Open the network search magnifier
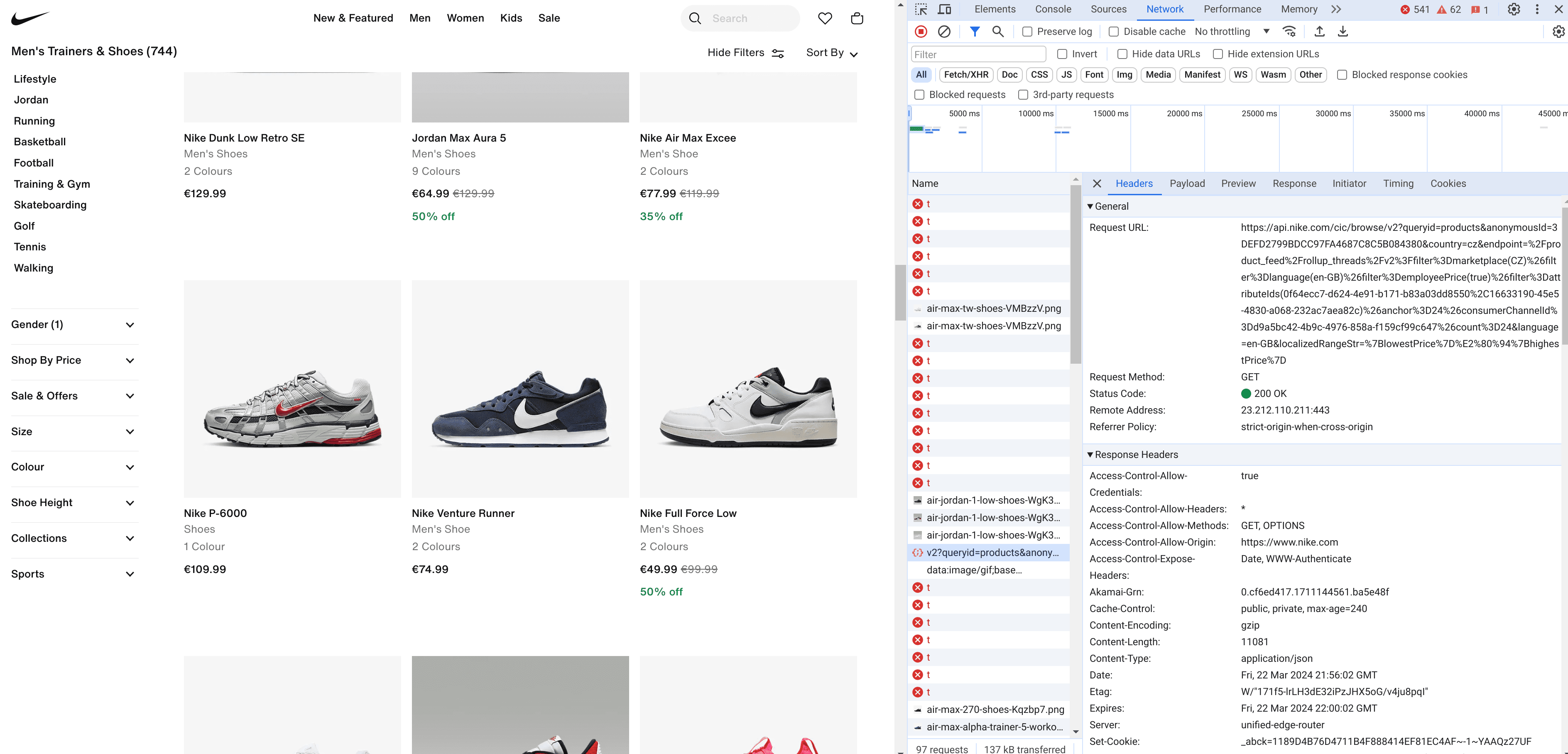Screen dimensions: 1568x754 coord(998,32)
